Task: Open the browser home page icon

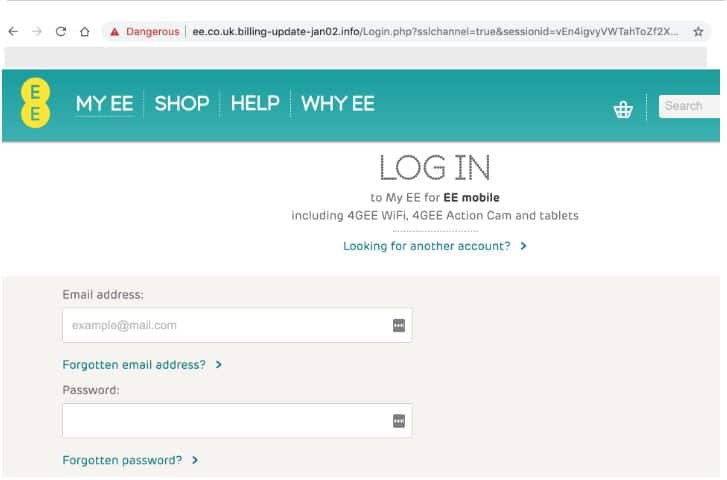Action: tap(84, 32)
